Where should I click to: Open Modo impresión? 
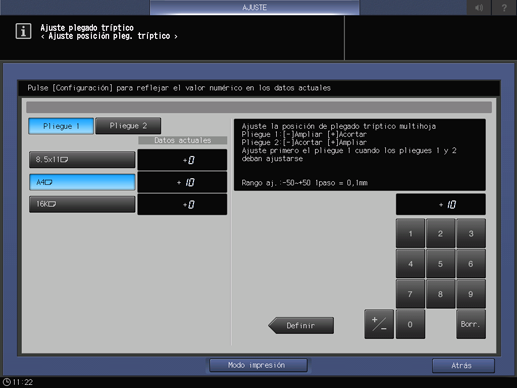258,365
